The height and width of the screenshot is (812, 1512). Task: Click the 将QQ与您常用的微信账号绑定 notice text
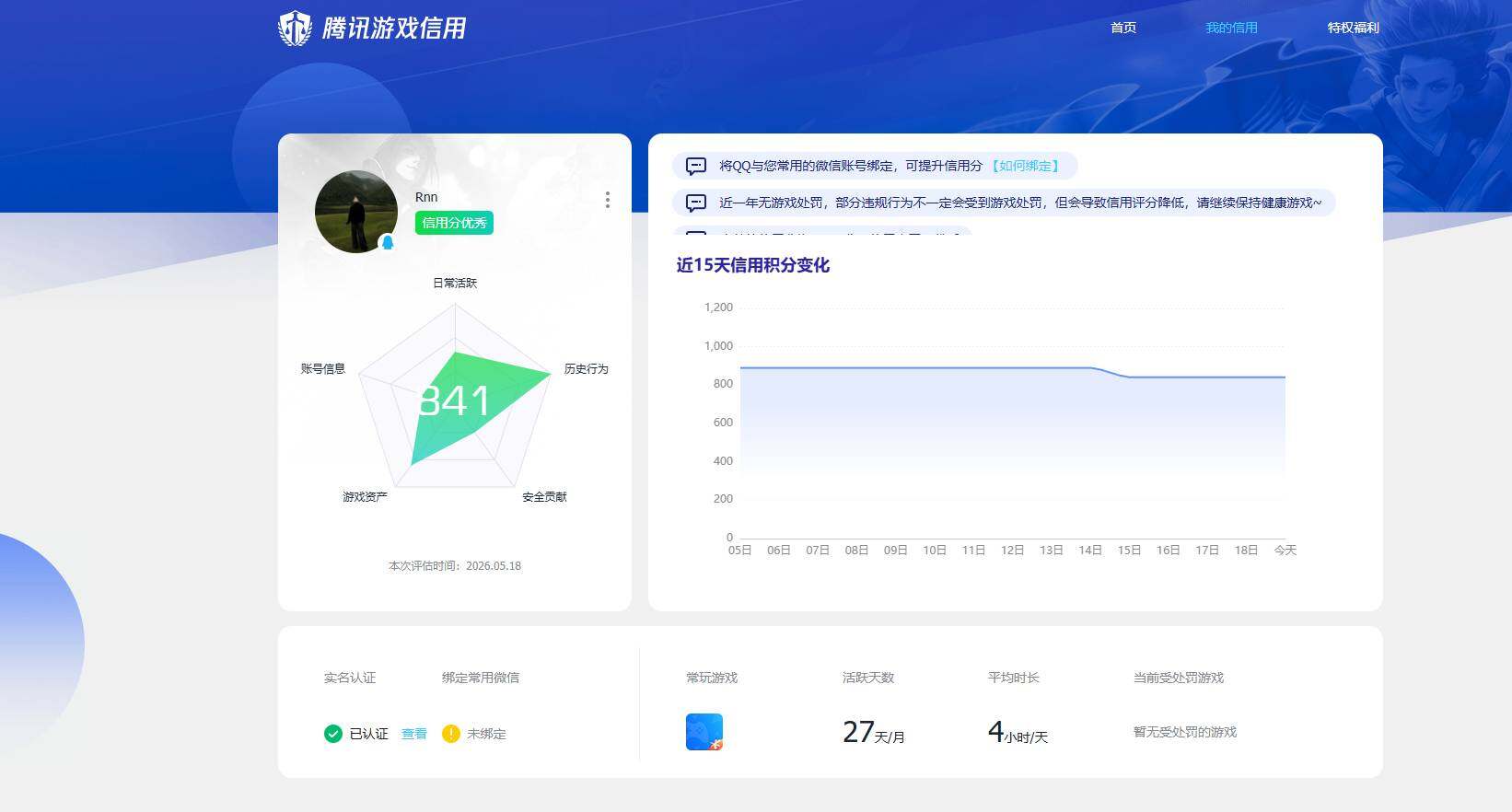tap(851, 166)
